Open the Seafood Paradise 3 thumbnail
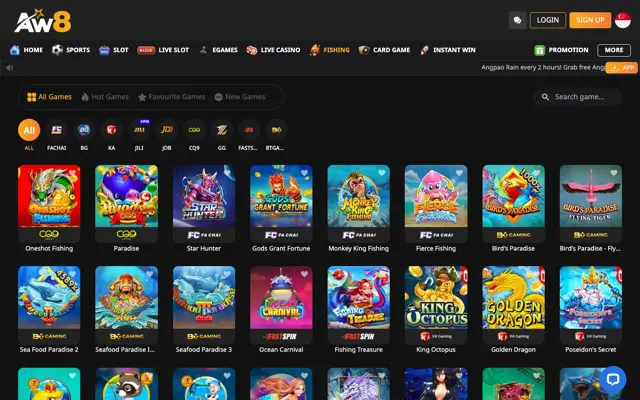This screenshot has height=400, width=640. tap(204, 298)
